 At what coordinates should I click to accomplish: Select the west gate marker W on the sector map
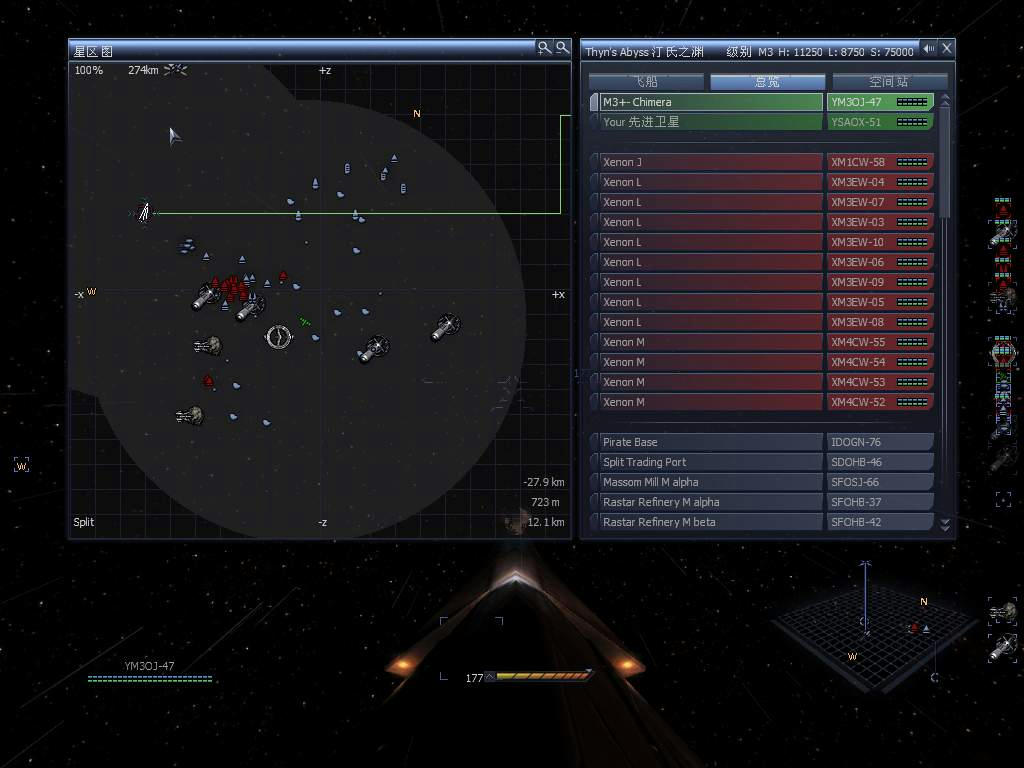point(91,291)
